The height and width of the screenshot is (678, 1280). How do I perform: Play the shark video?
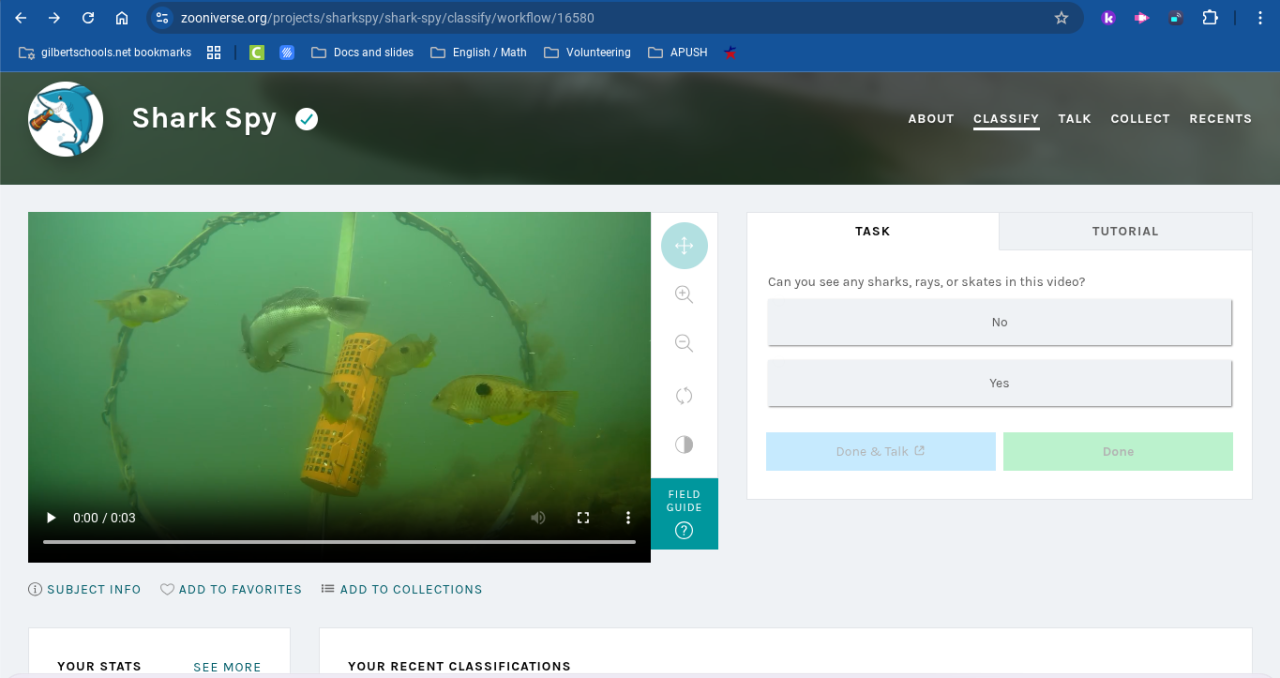tap(51, 518)
